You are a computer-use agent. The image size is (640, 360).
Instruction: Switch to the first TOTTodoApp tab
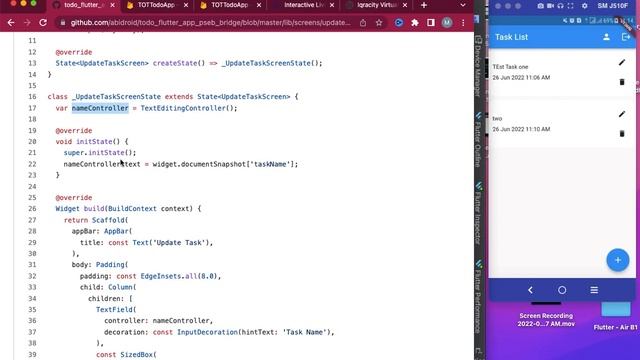point(156,5)
